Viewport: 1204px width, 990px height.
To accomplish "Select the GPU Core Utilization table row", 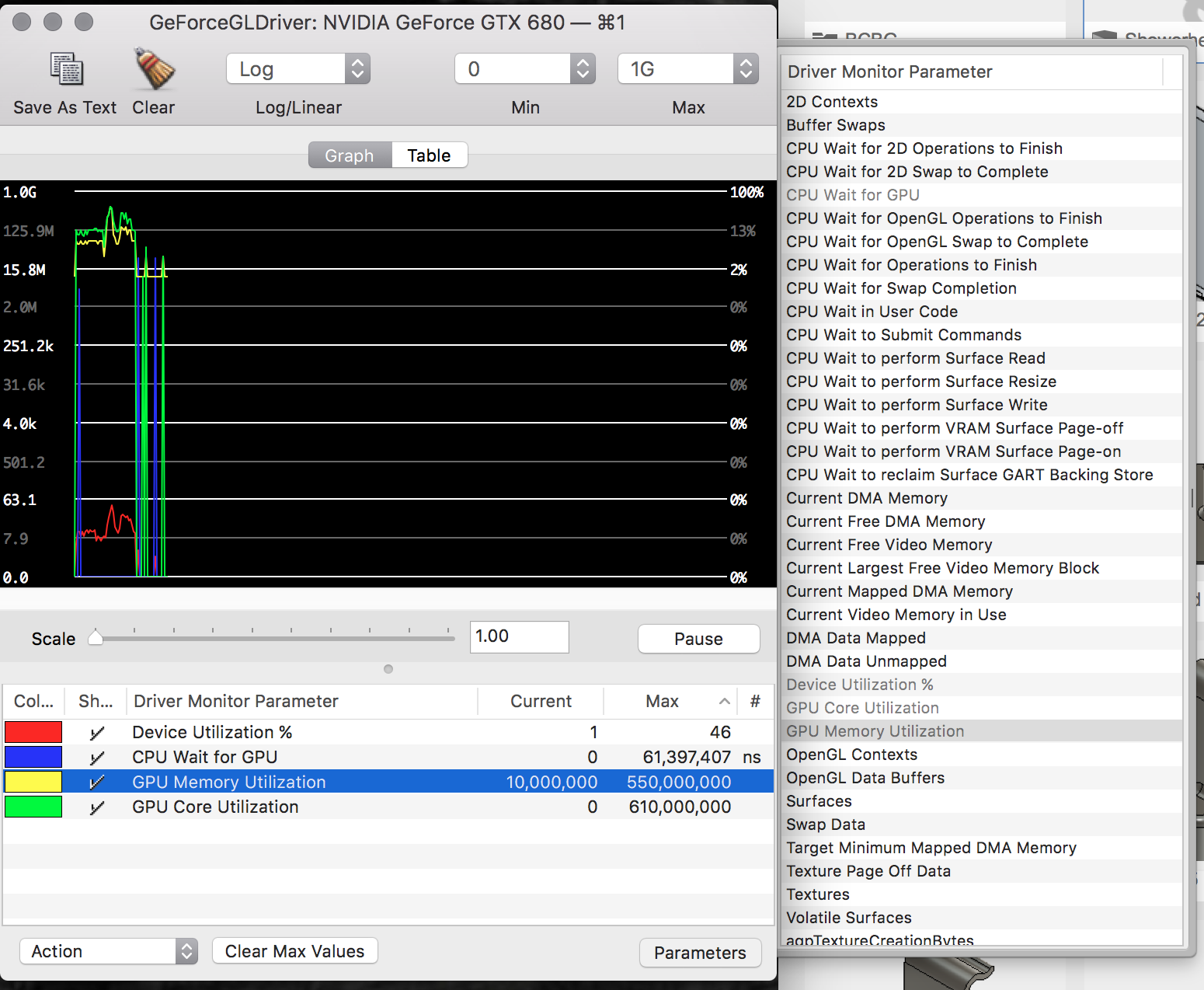I will [x=388, y=807].
